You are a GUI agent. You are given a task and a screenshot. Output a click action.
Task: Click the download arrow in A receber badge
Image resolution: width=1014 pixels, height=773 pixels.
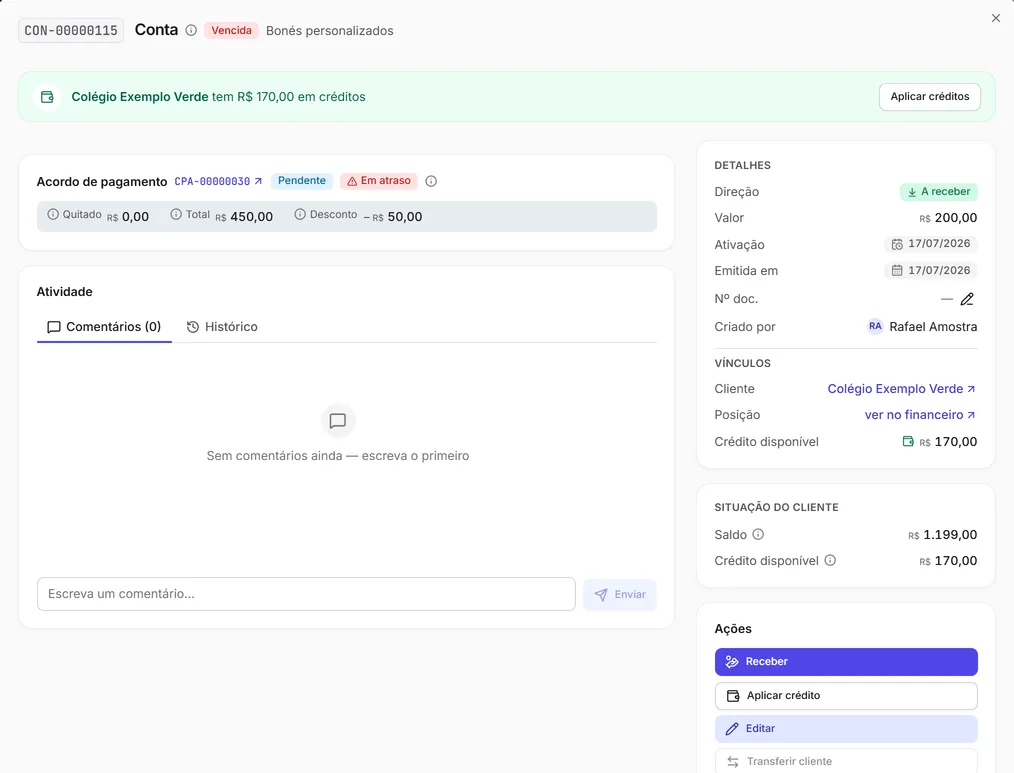click(x=912, y=192)
